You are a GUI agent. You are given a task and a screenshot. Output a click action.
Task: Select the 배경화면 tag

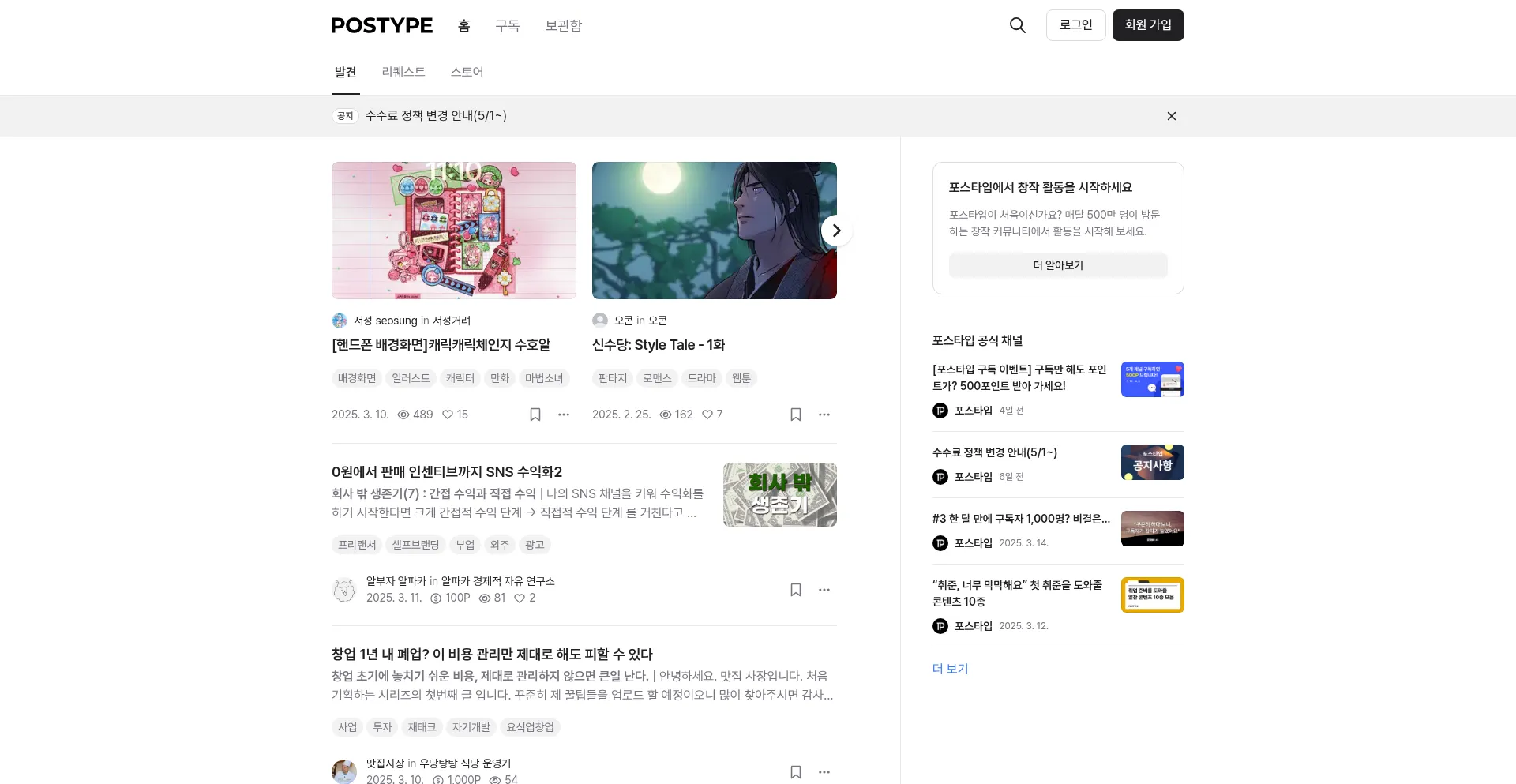[x=357, y=378]
